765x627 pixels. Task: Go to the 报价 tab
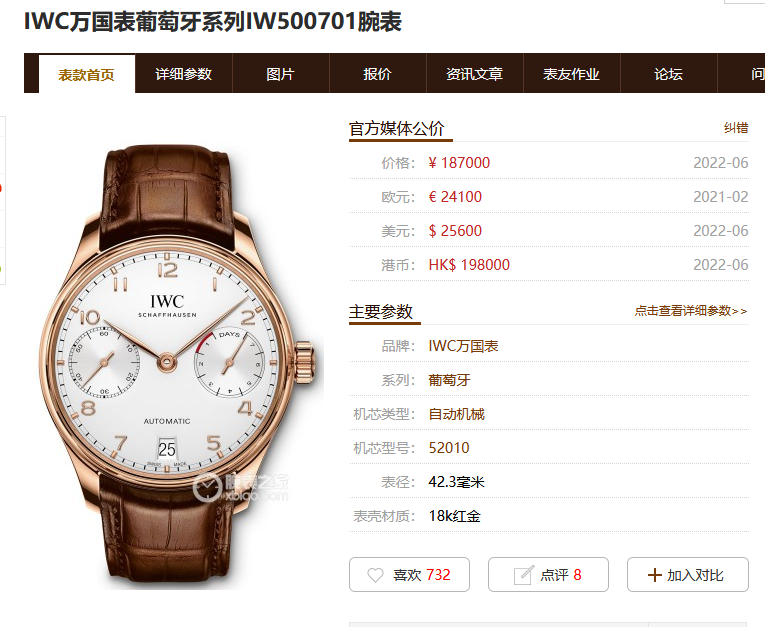[378, 74]
